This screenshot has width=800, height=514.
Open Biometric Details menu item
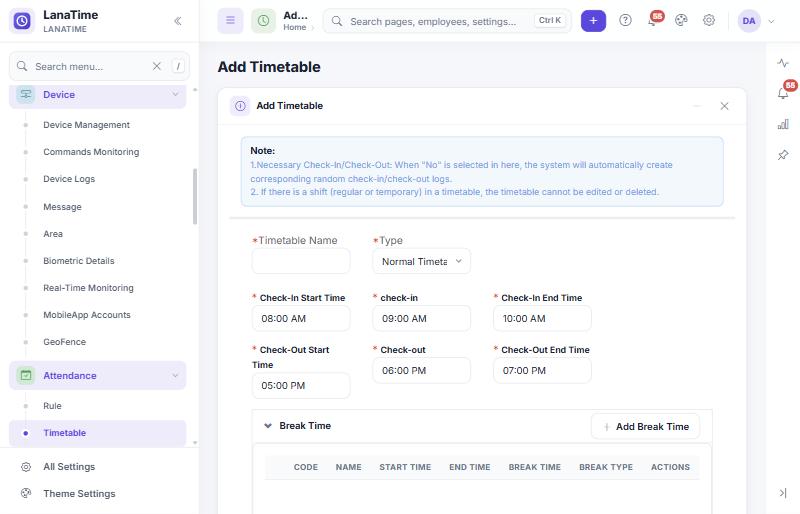click(79, 261)
